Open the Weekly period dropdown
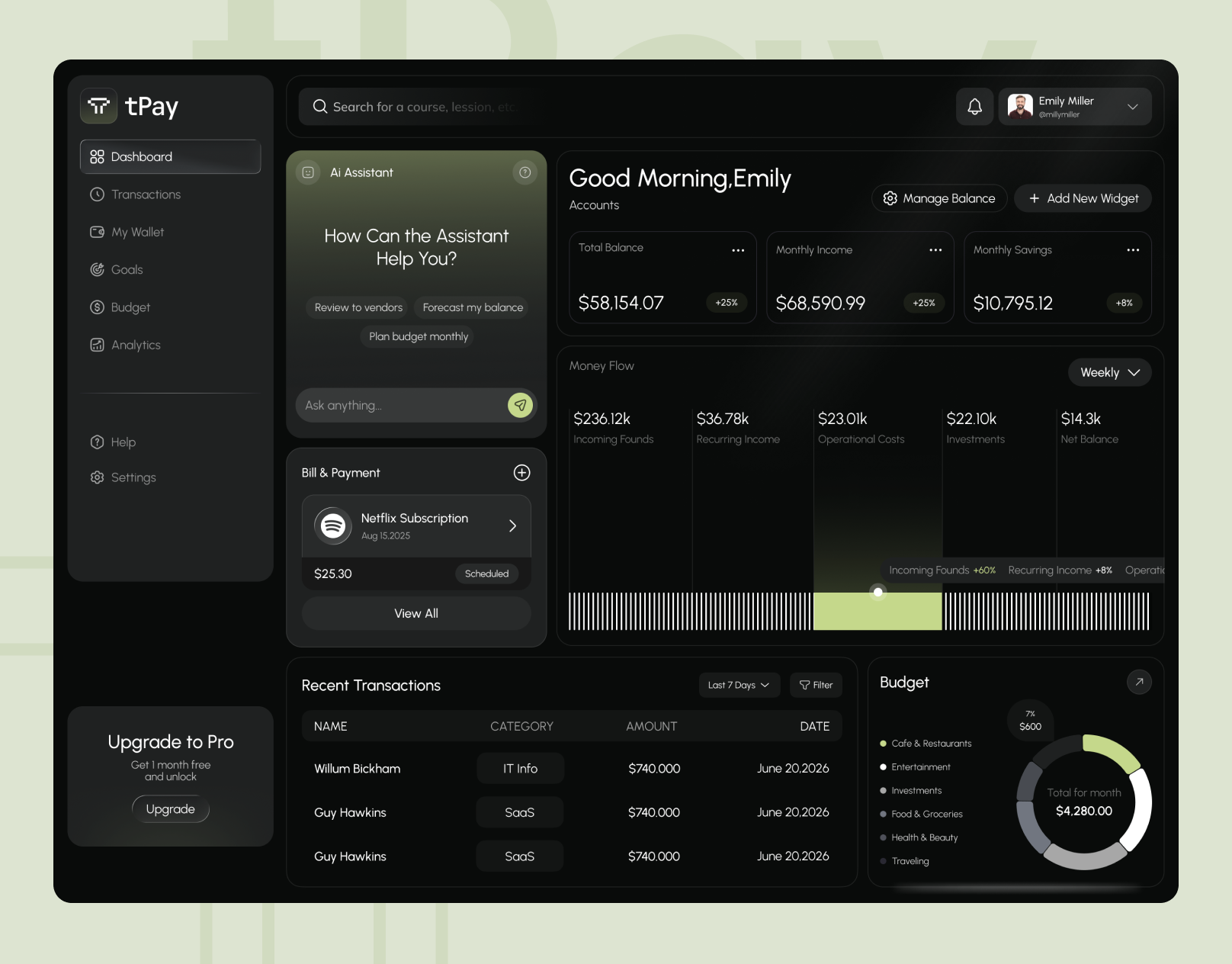Image resolution: width=1232 pixels, height=964 pixels. [1109, 372]
